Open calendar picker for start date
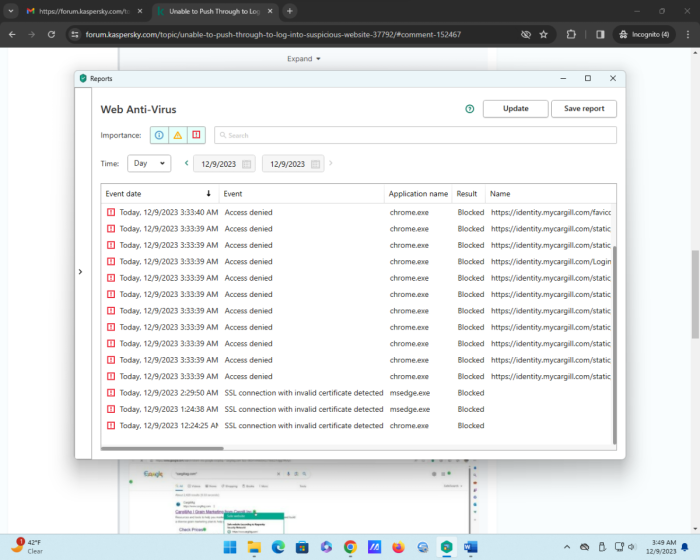The height and width of the screenshot is (560, 700). pyautogui.click(x=246, y=164)
